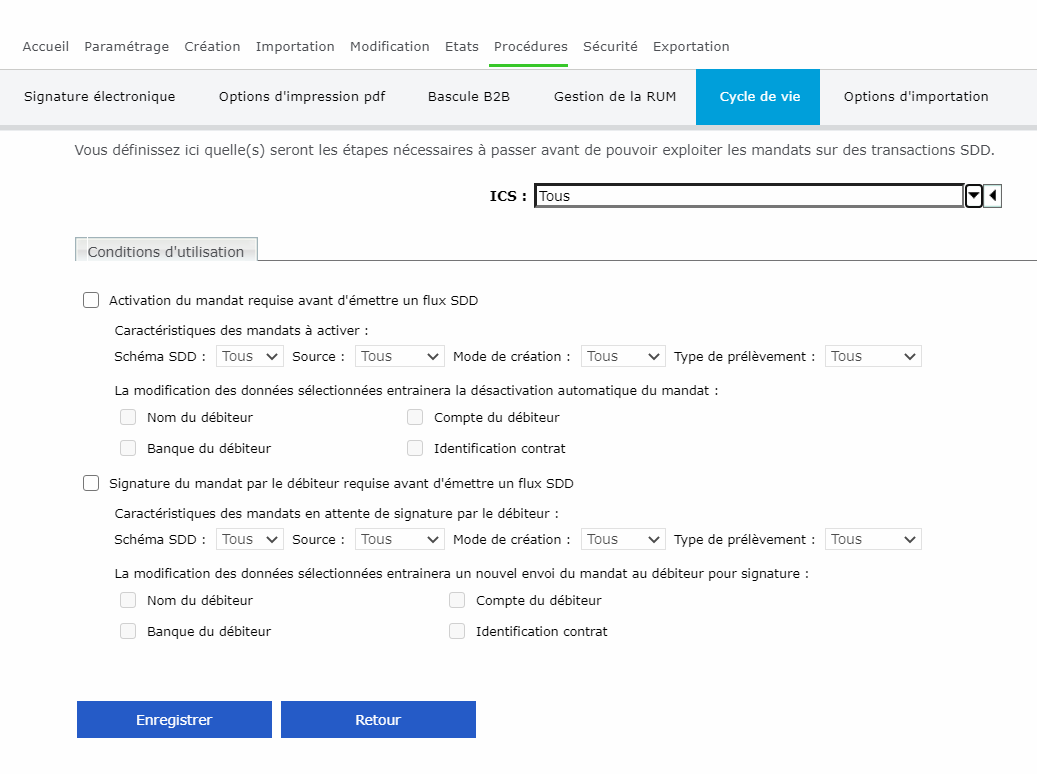Click the left-pointing triangle icon beside ICS
The image size is (1037, 774).
(x=992, y=196)
